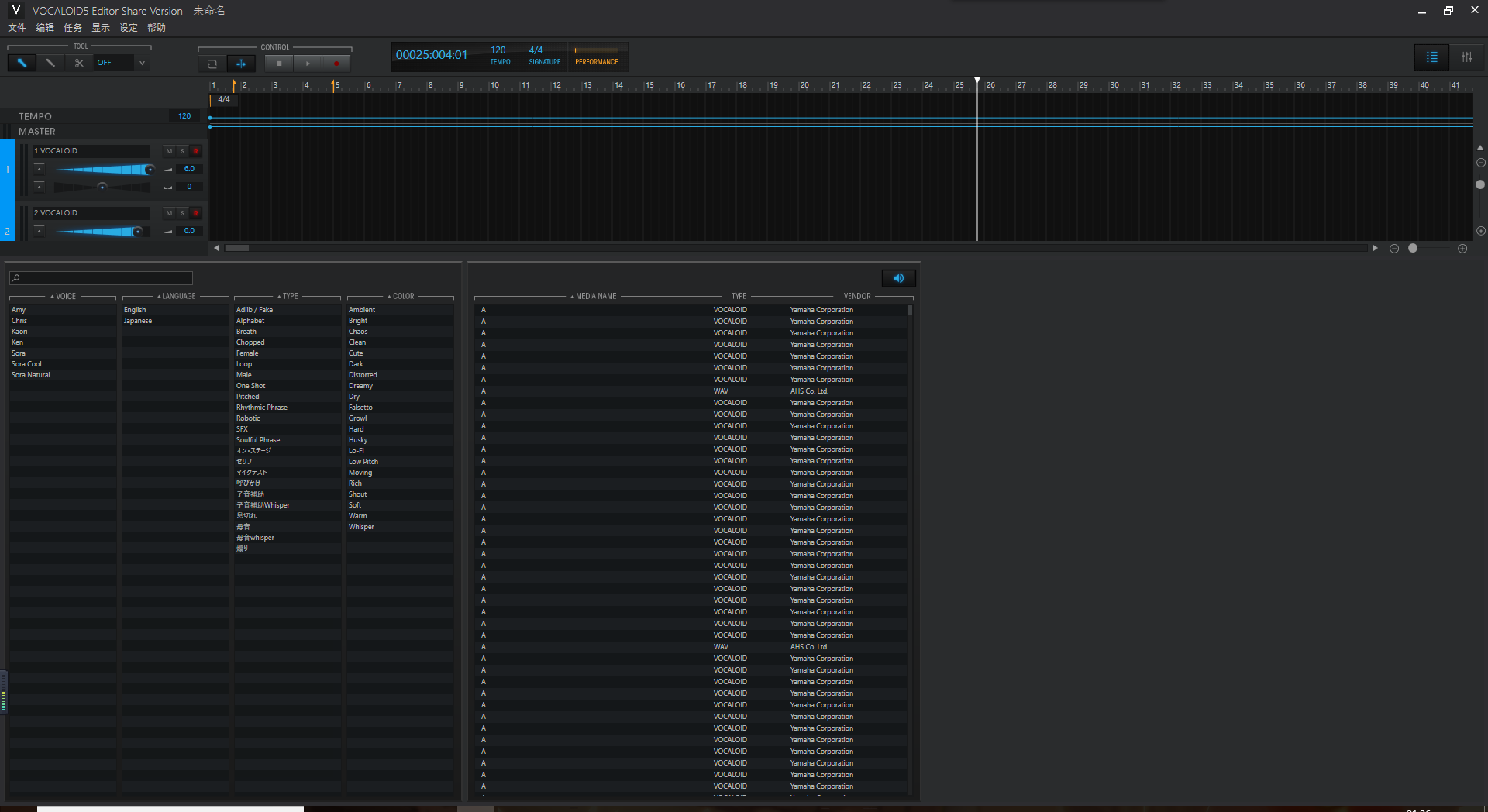Image resolution: width=1488 pixels, height=812 pixels.
Task: Click the 4/4 SIGNATURE display
Action: [x=544, y=56]
